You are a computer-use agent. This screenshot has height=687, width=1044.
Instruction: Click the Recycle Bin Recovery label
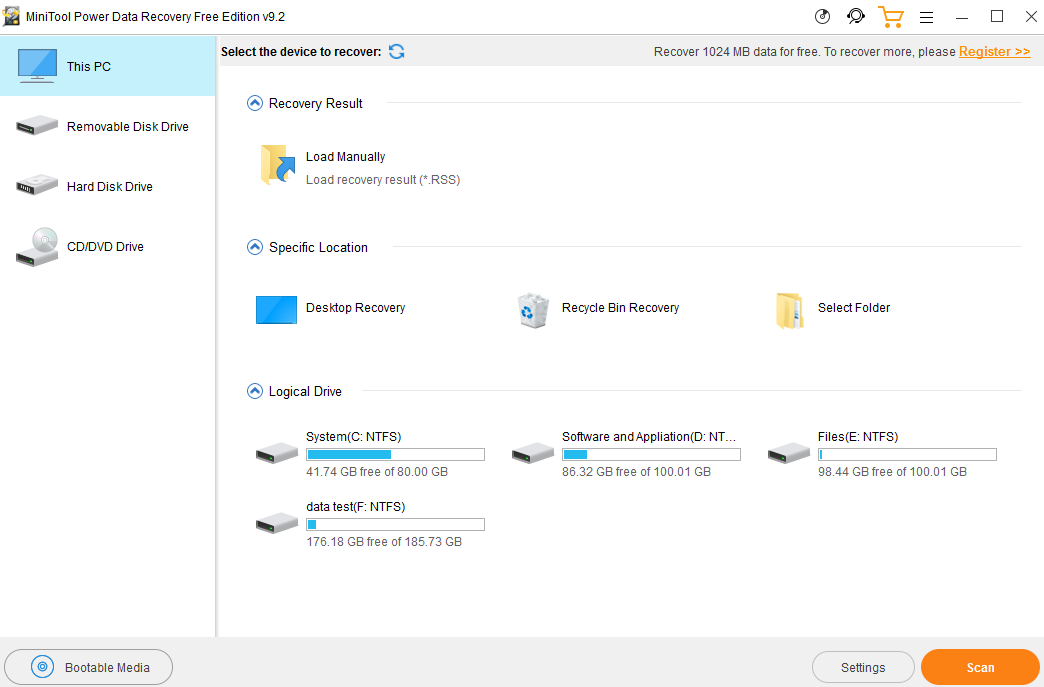point(621,308)
